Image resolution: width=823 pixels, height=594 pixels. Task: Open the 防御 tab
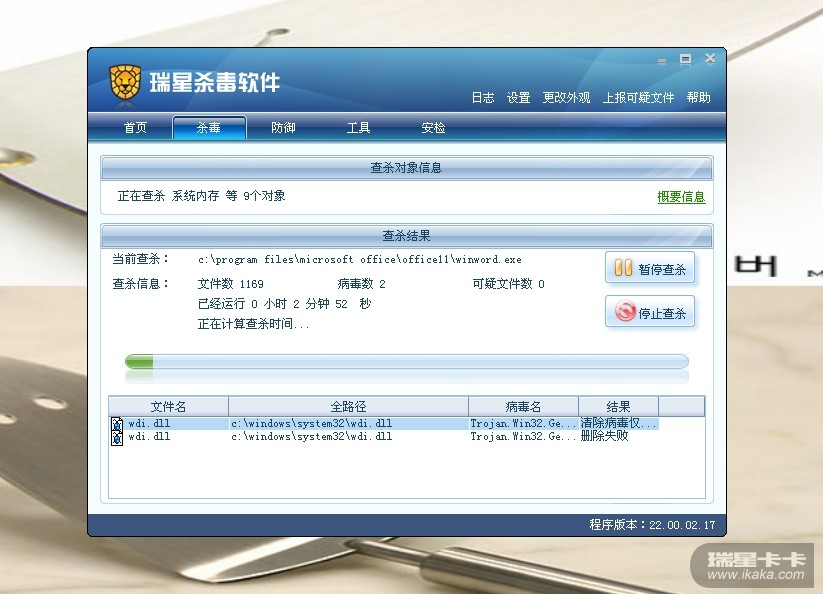(283, 128)
